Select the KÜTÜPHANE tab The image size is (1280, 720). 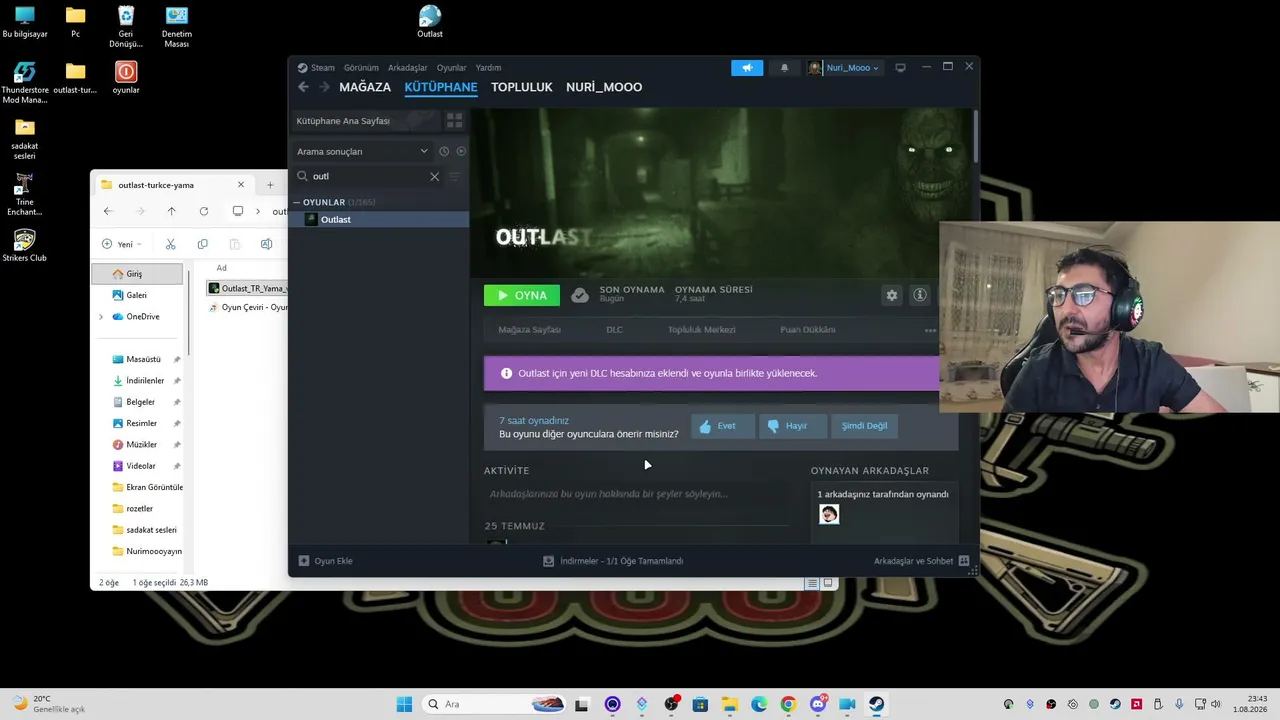coord(441,87)
